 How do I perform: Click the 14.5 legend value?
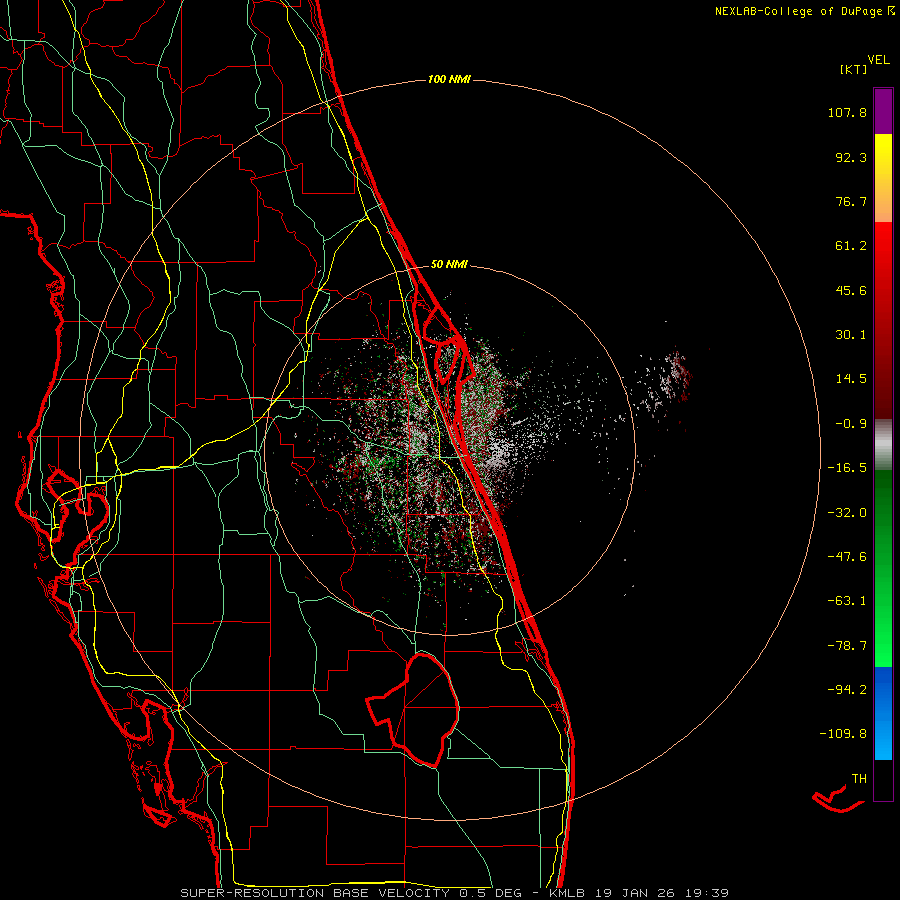(851, 379)
